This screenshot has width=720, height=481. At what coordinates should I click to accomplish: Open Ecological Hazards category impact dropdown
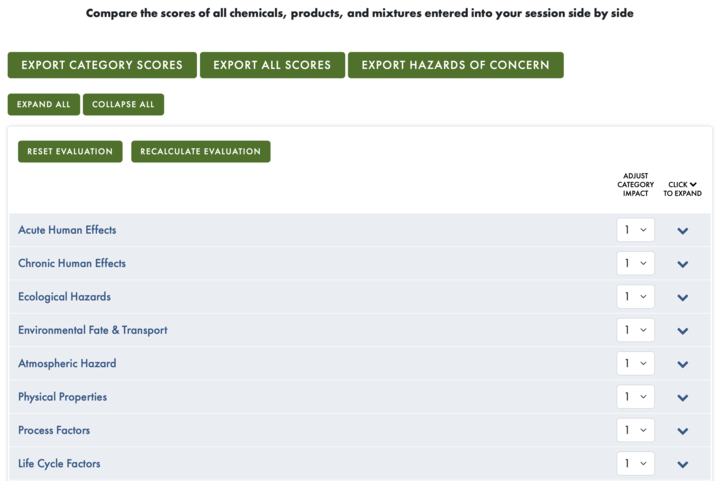pyautogui.click(x=635, y=296)
